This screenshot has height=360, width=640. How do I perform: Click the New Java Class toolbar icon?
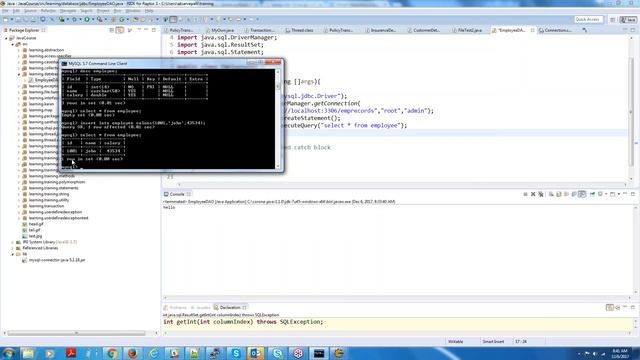click(x=122, y=20)
